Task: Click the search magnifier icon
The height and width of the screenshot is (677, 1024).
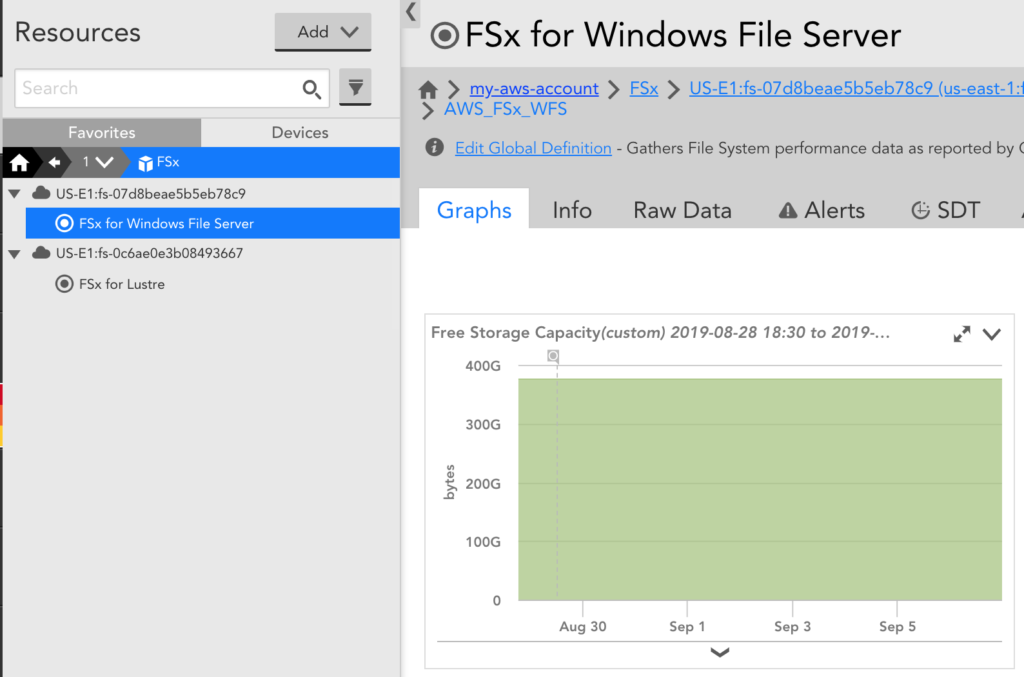Action: 312,89
